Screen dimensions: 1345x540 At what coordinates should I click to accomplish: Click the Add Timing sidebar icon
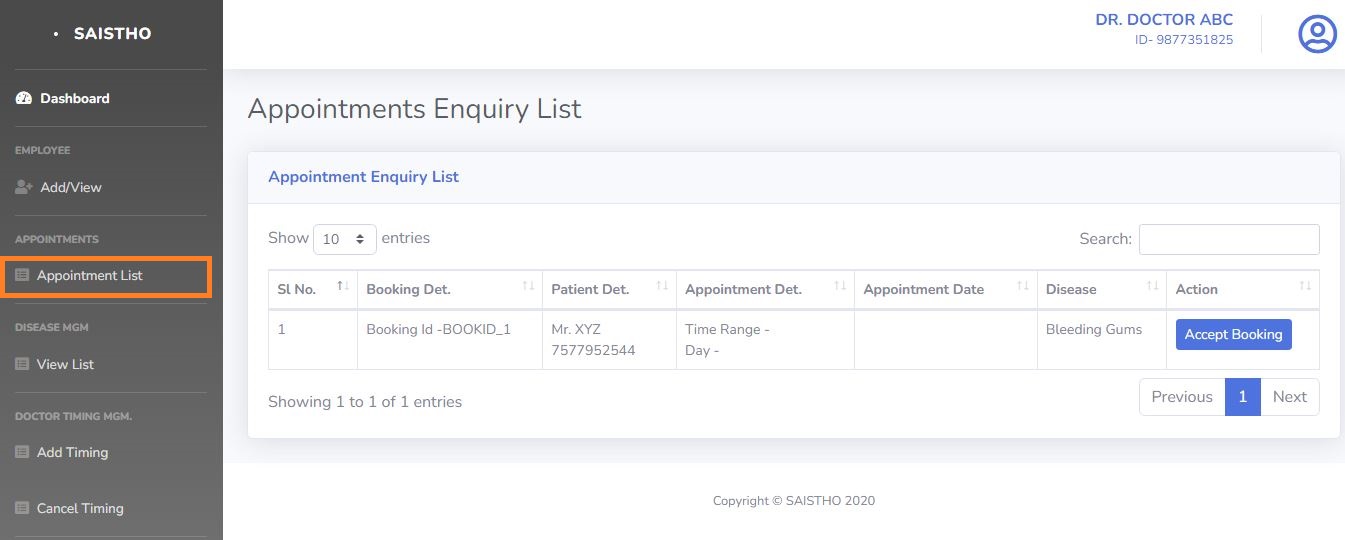[x=22, y=452]
